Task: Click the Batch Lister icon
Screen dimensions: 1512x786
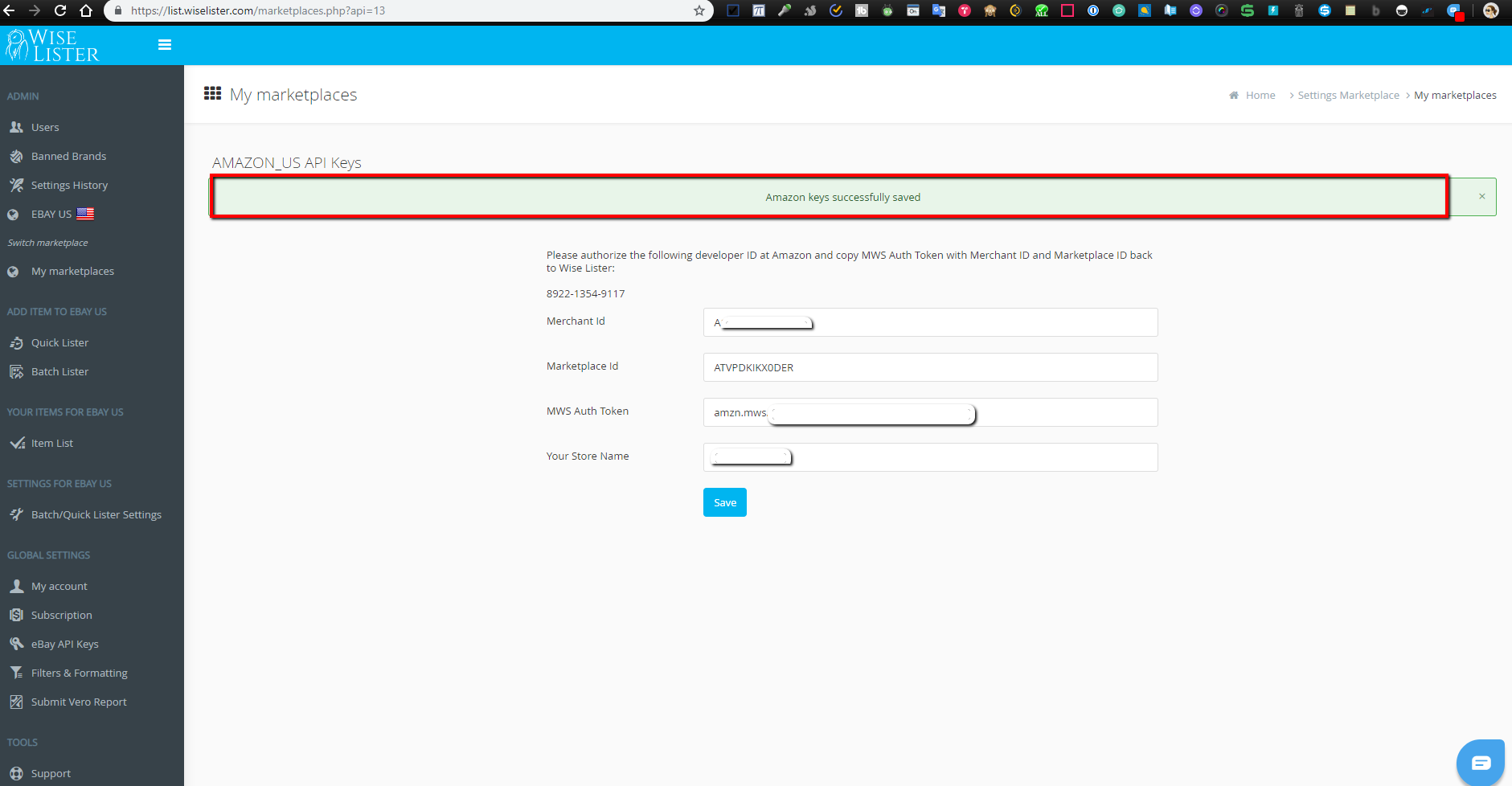Action: tap(16, 371)
